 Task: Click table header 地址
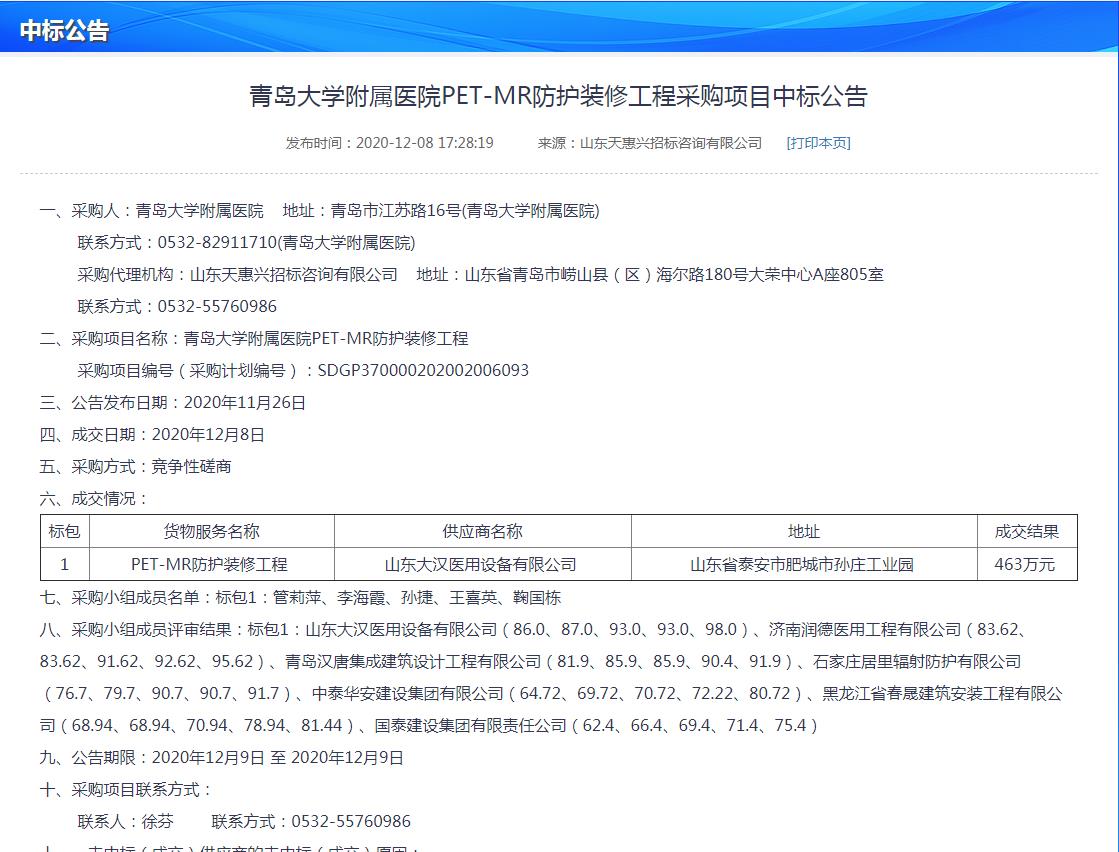click(804, 532)
